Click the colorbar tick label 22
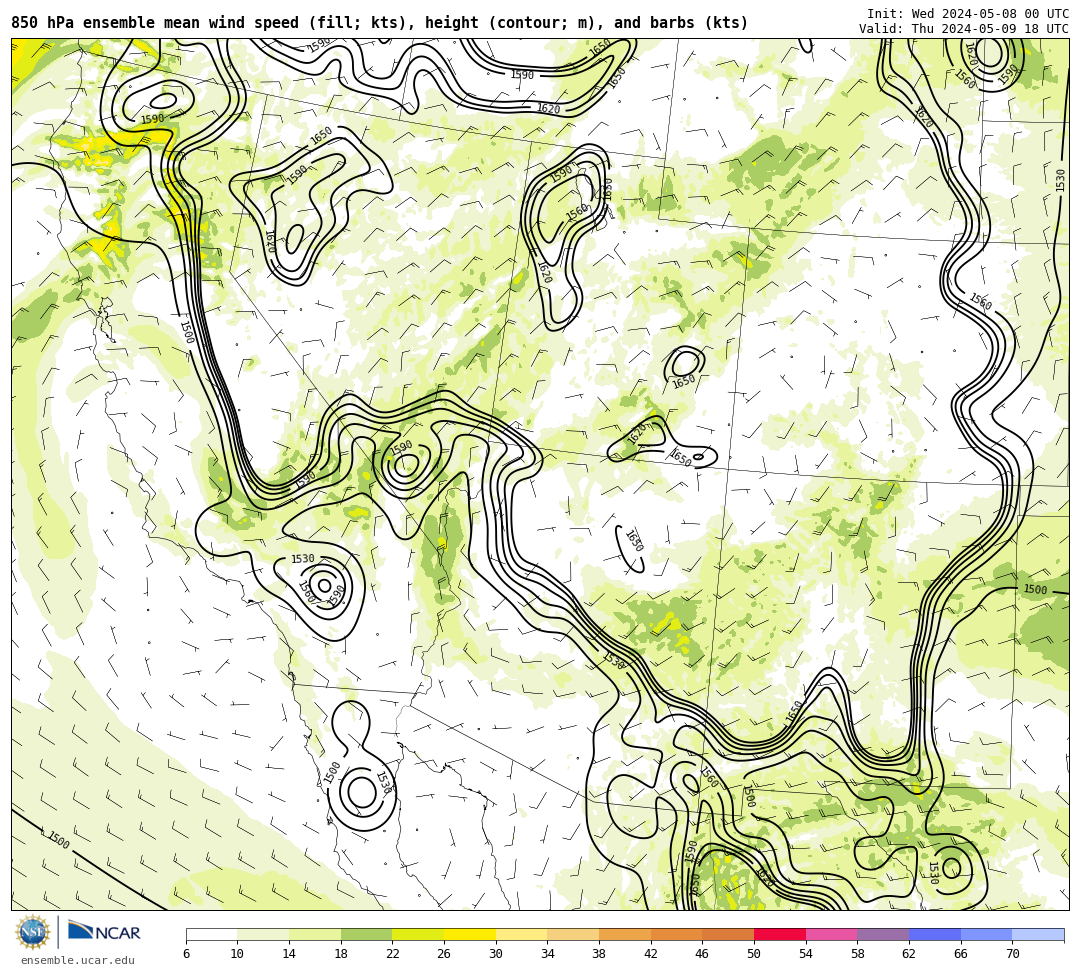 pyautogui.click(x=393, y=954)
